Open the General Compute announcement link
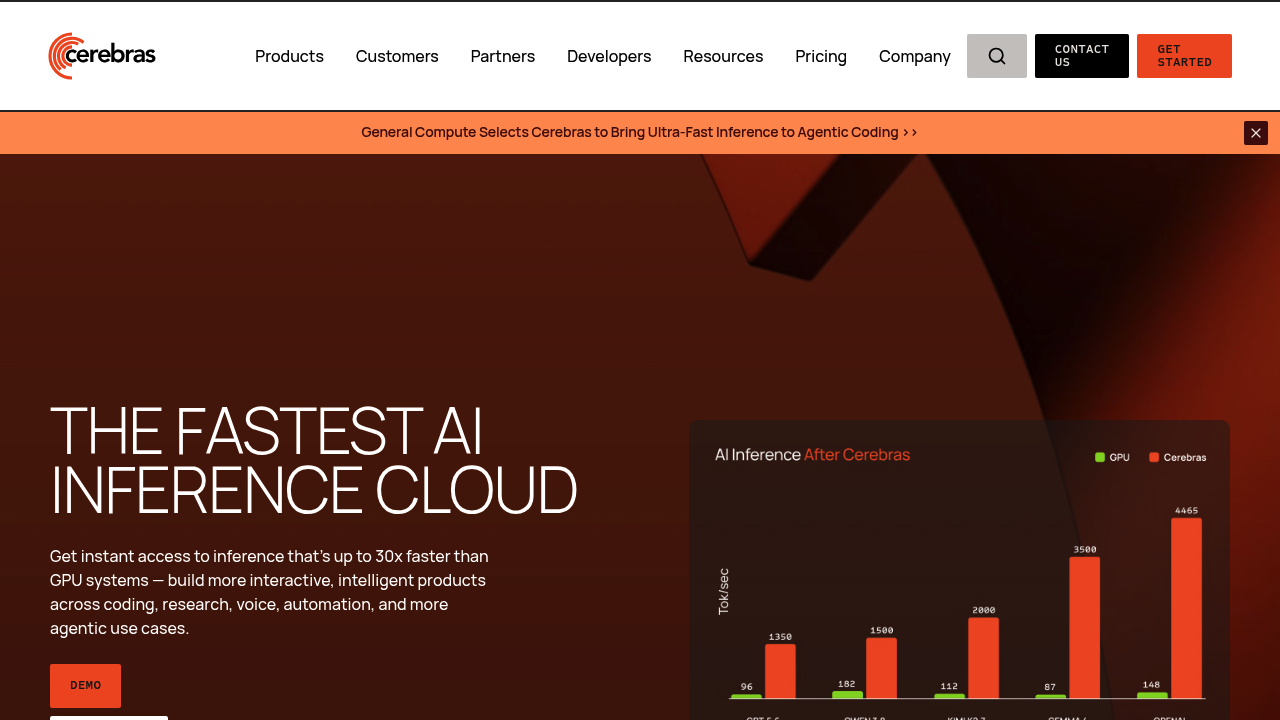The height and width of the screenshot is (720, 1280). pyautogui.click(x=639, y=132)
